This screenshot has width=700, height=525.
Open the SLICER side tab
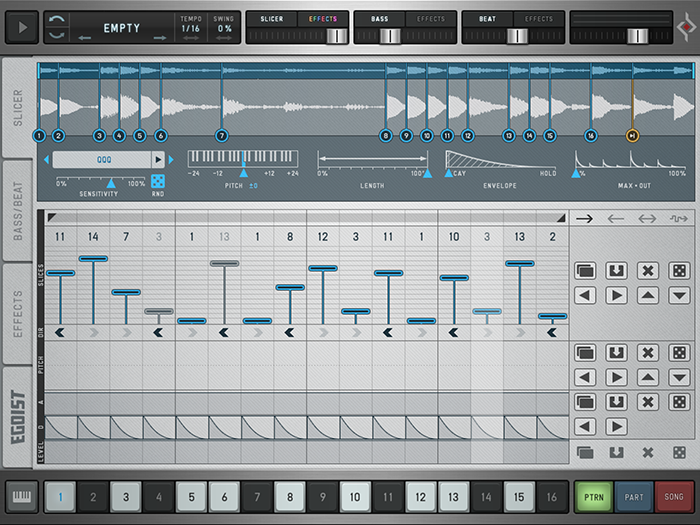[x=17, y=108]
